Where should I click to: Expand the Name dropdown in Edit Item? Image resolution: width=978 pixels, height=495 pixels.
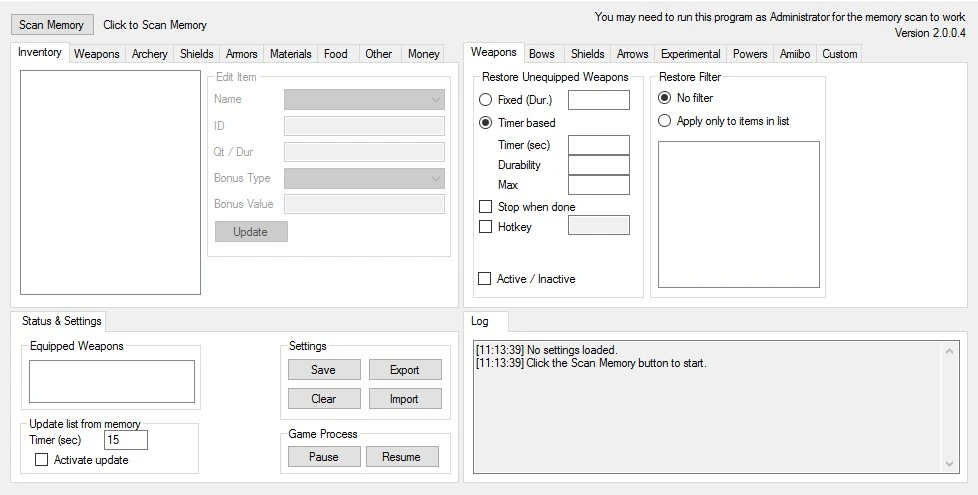click(364, 99)
